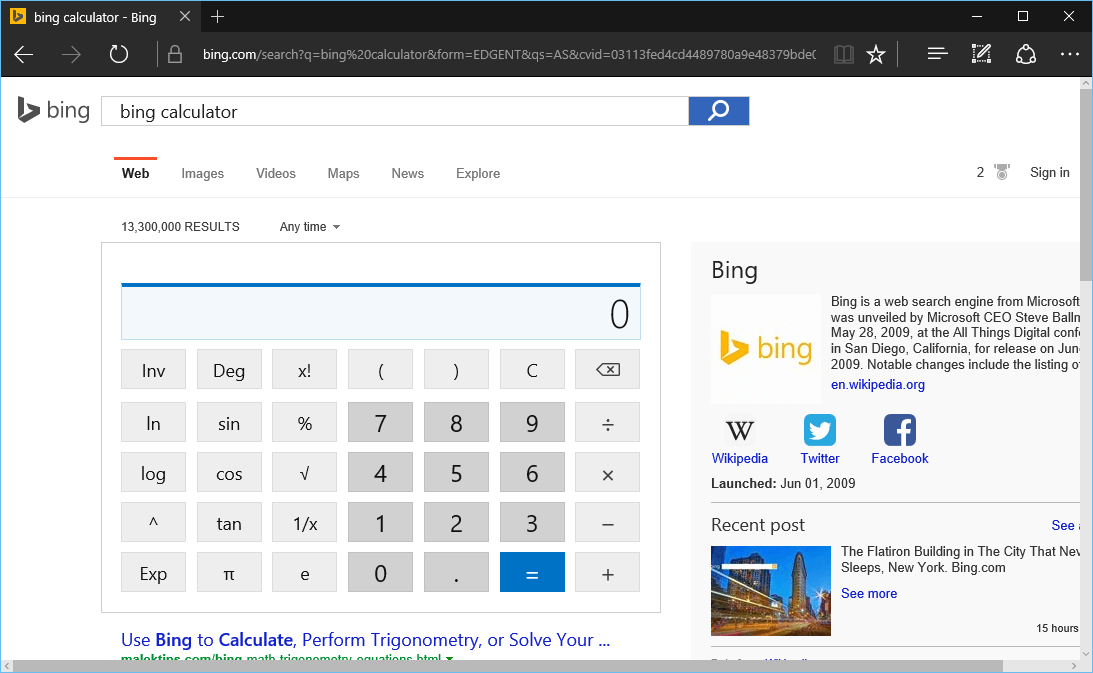
Task: Click the 1/x reciprocal key
Action: tap(305, 523)
